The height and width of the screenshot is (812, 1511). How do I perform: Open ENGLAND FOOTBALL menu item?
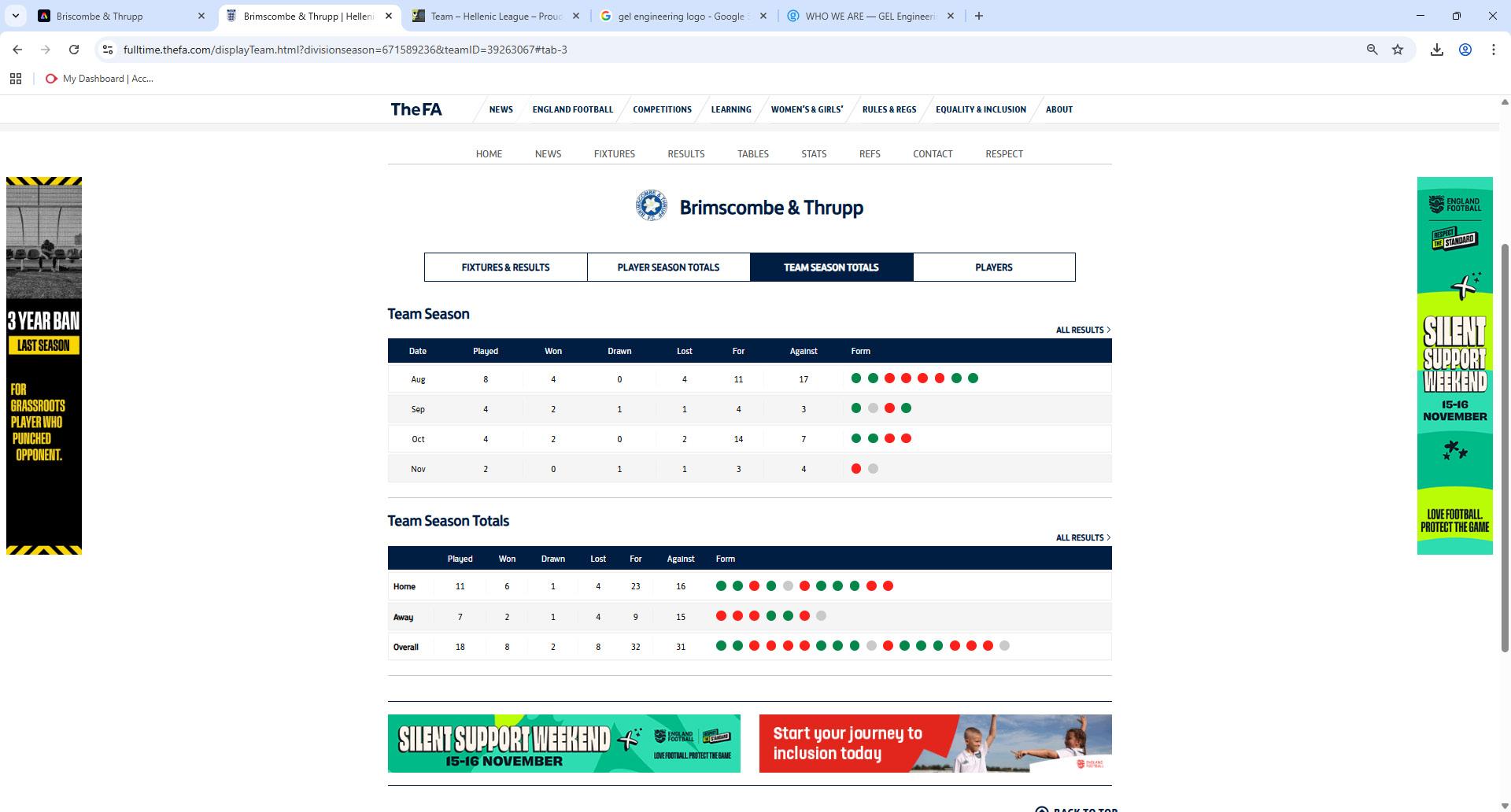[572, 109]
